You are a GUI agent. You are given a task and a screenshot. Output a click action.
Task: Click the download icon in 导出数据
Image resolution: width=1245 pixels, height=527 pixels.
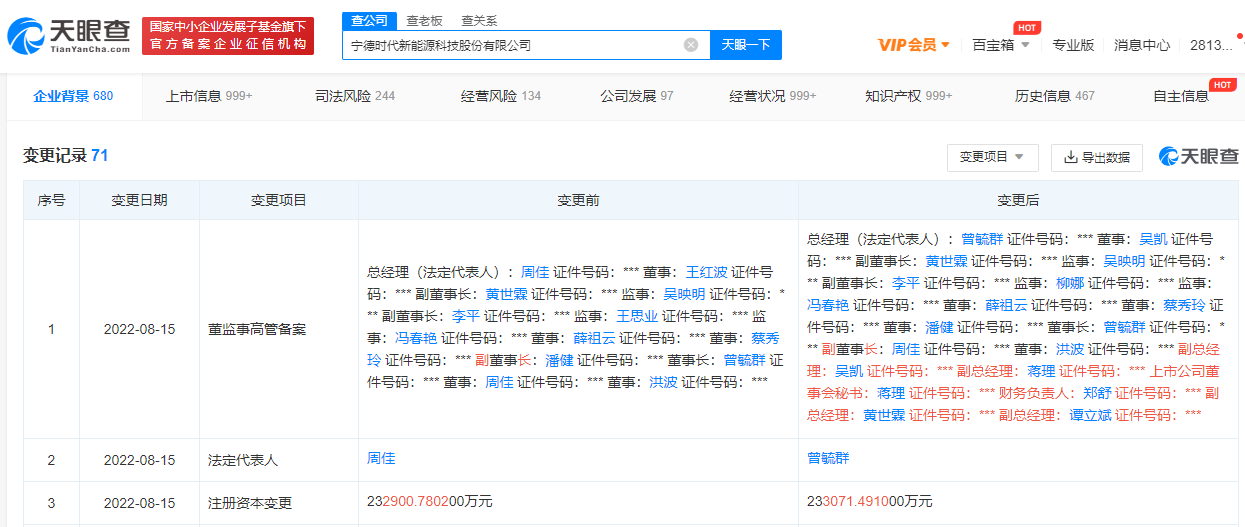coord(1070,157)
